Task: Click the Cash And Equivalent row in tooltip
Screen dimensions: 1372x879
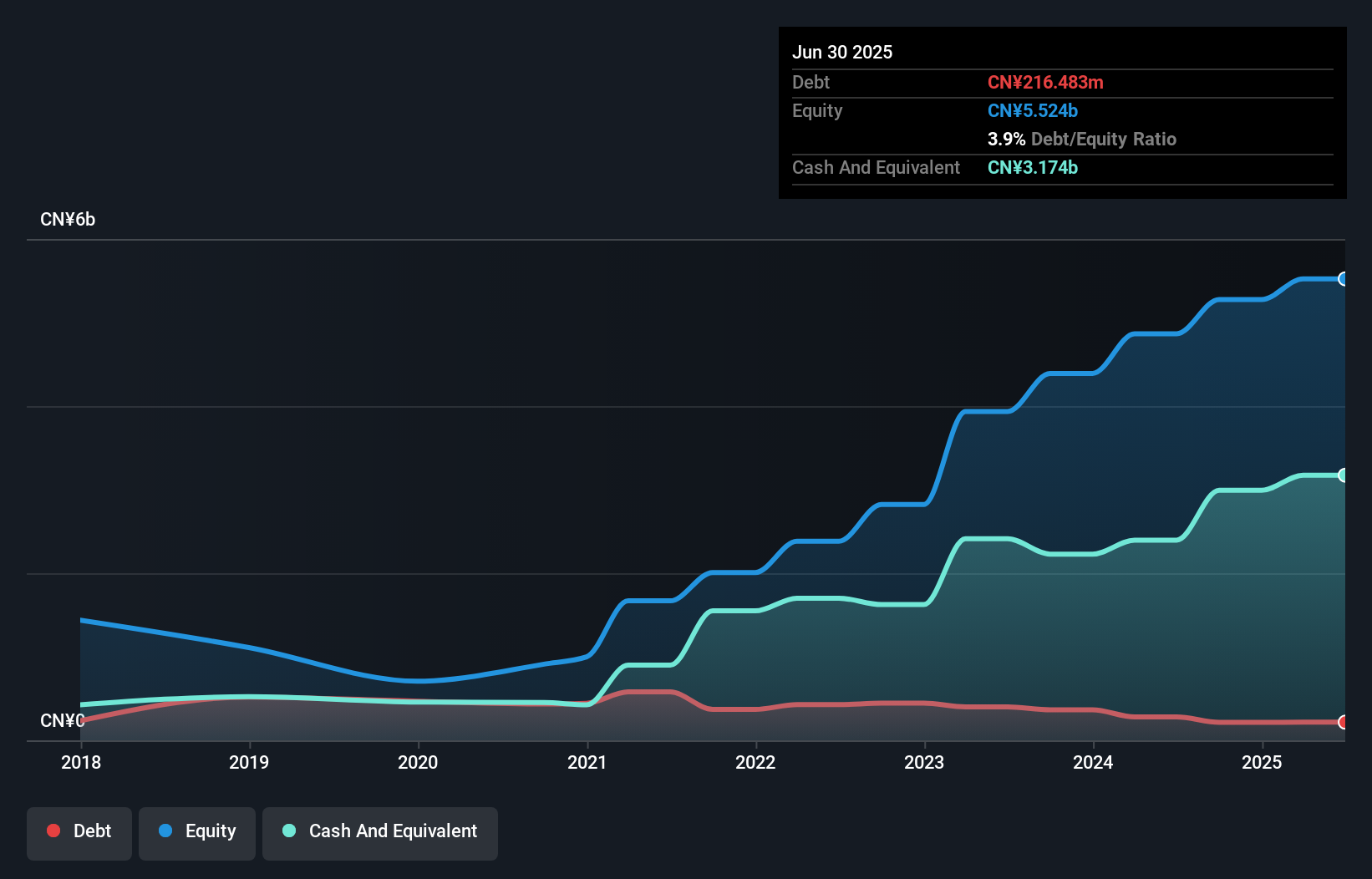Action: coord(876,167)
